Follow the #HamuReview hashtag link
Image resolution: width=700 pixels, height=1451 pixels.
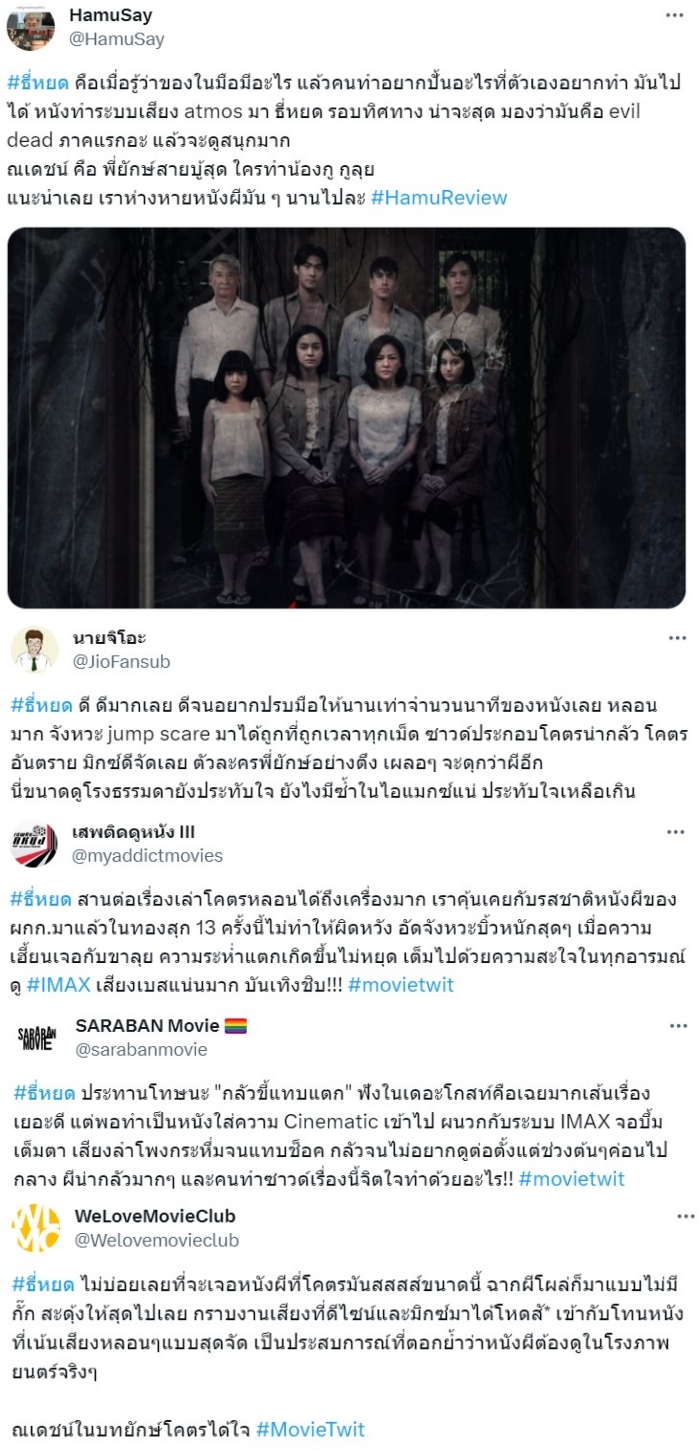438,197
